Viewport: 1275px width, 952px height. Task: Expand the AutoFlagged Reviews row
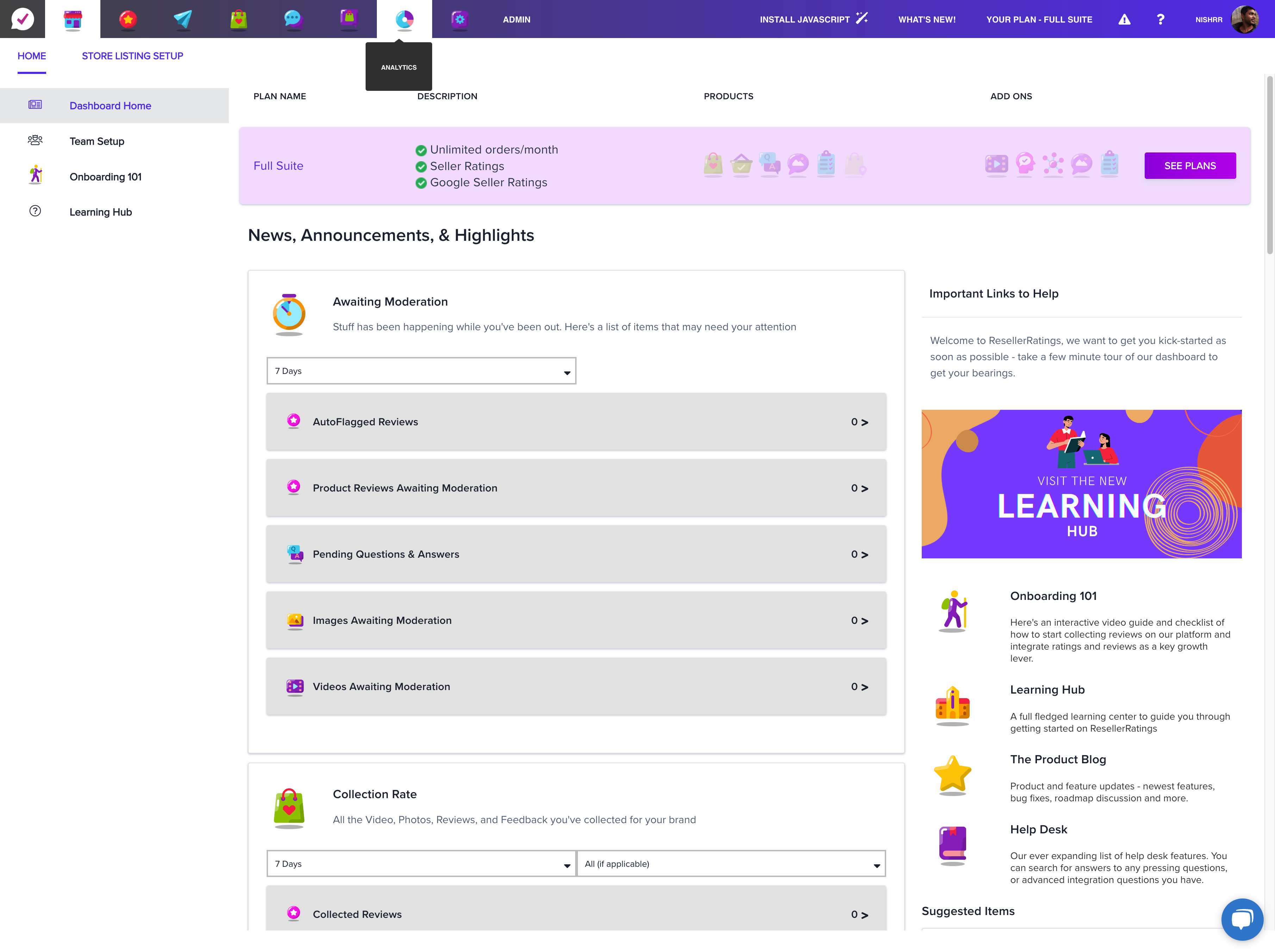tap(577, 422)
